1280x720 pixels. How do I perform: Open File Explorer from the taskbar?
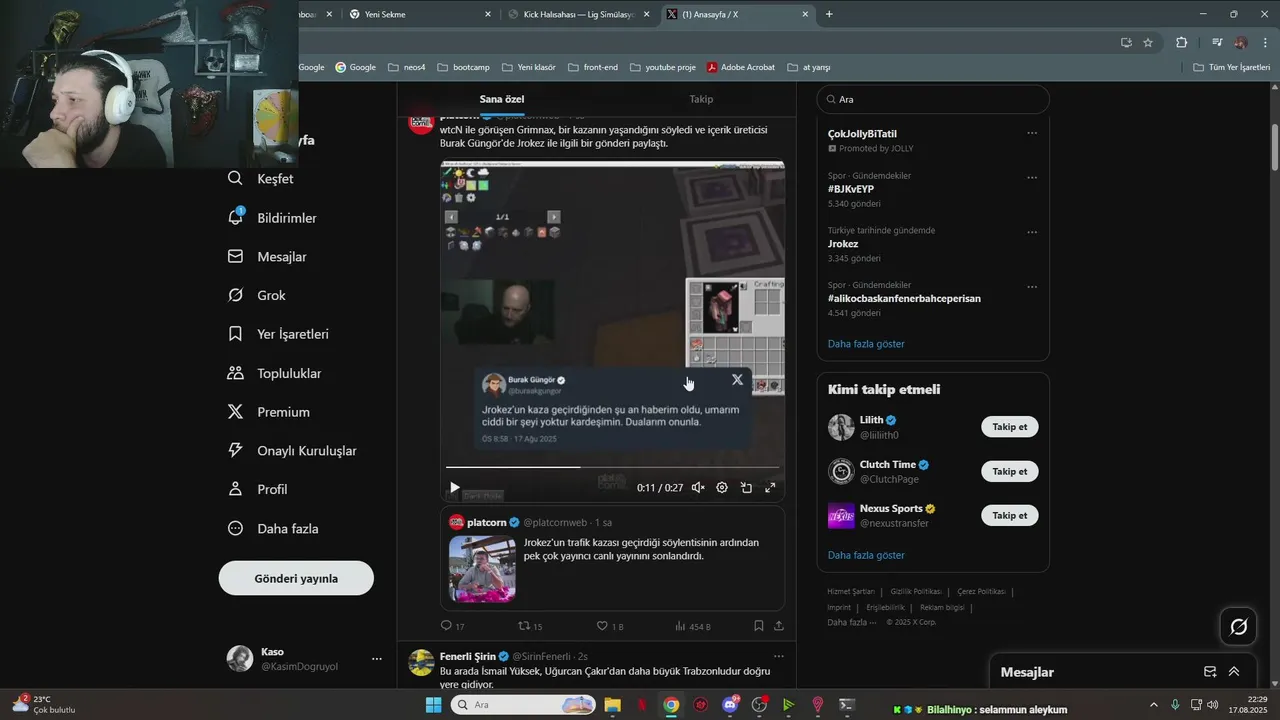612,705
